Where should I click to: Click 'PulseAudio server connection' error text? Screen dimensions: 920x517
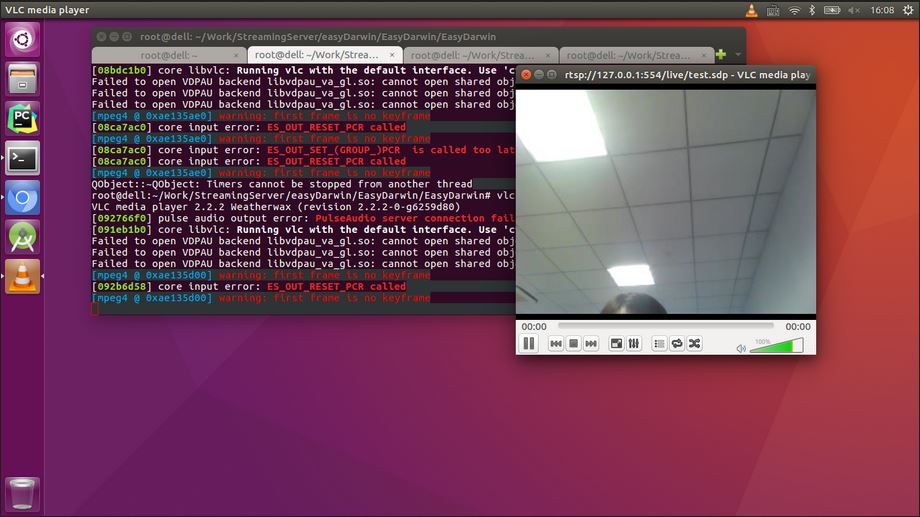415,218
